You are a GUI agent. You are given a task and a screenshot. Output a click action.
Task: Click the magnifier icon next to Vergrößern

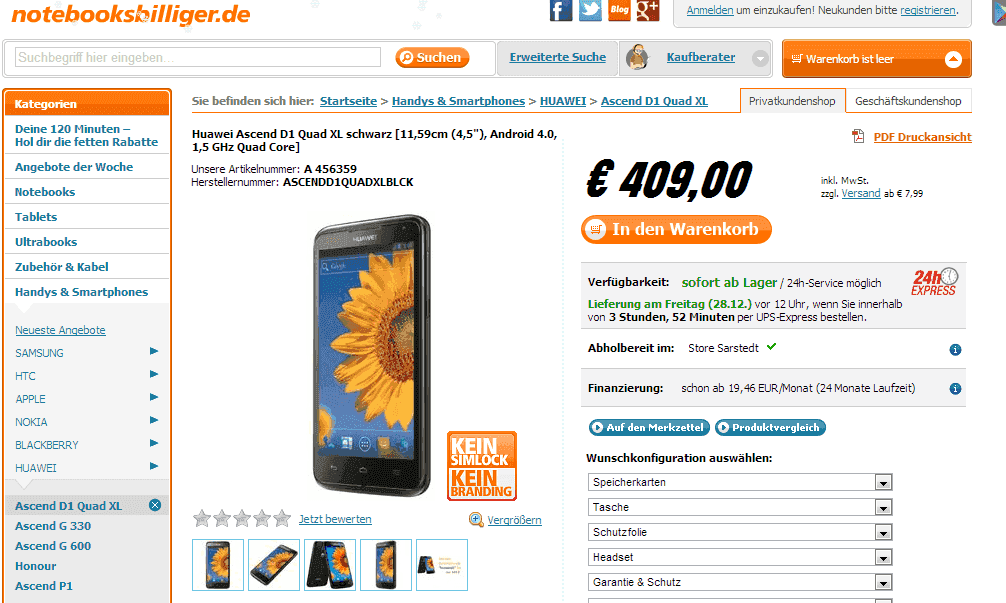(x=476, y=520)
